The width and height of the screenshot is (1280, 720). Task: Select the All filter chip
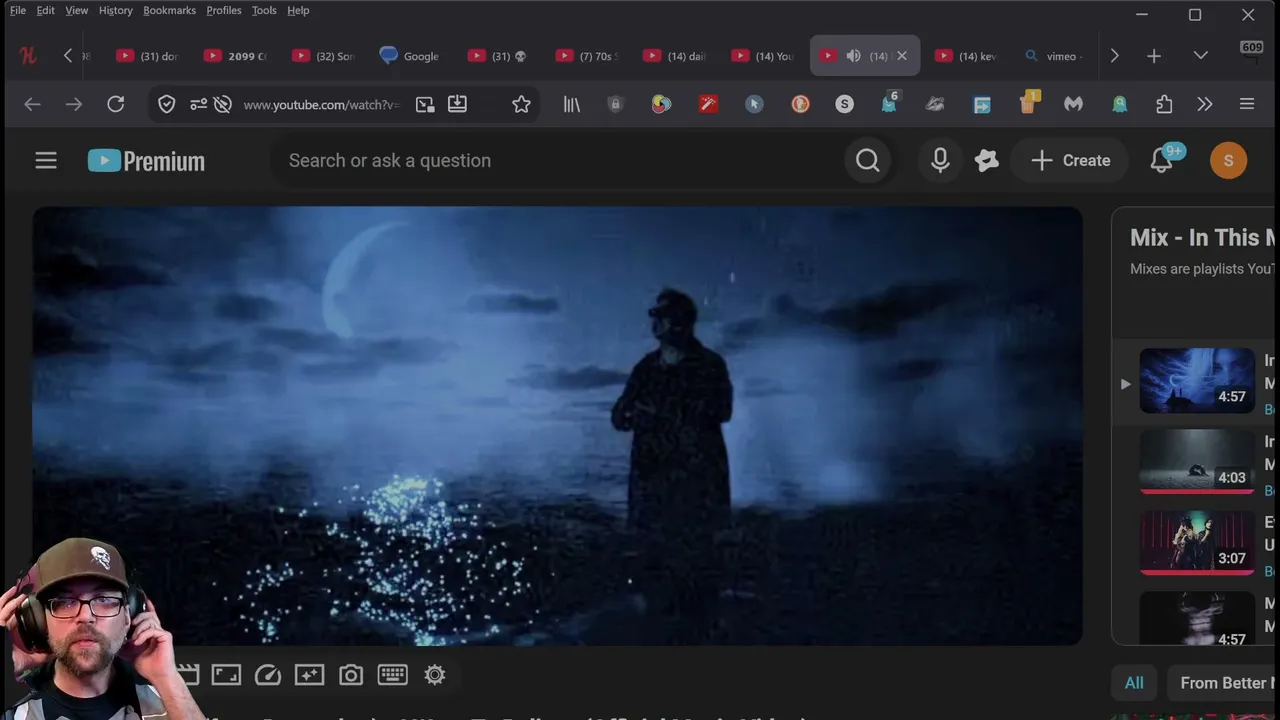tap(1134, 683)
